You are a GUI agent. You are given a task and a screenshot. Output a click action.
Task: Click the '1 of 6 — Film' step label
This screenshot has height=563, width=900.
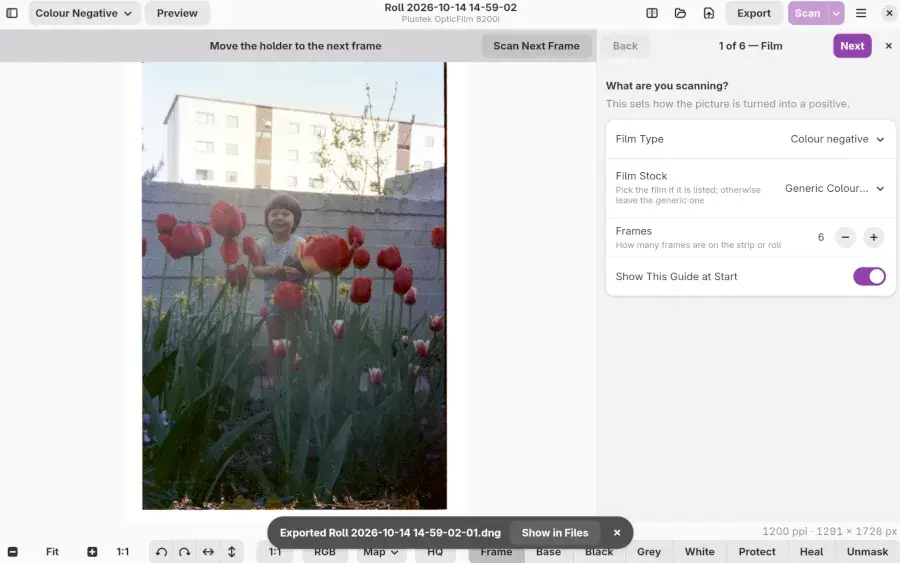point(750,46)
